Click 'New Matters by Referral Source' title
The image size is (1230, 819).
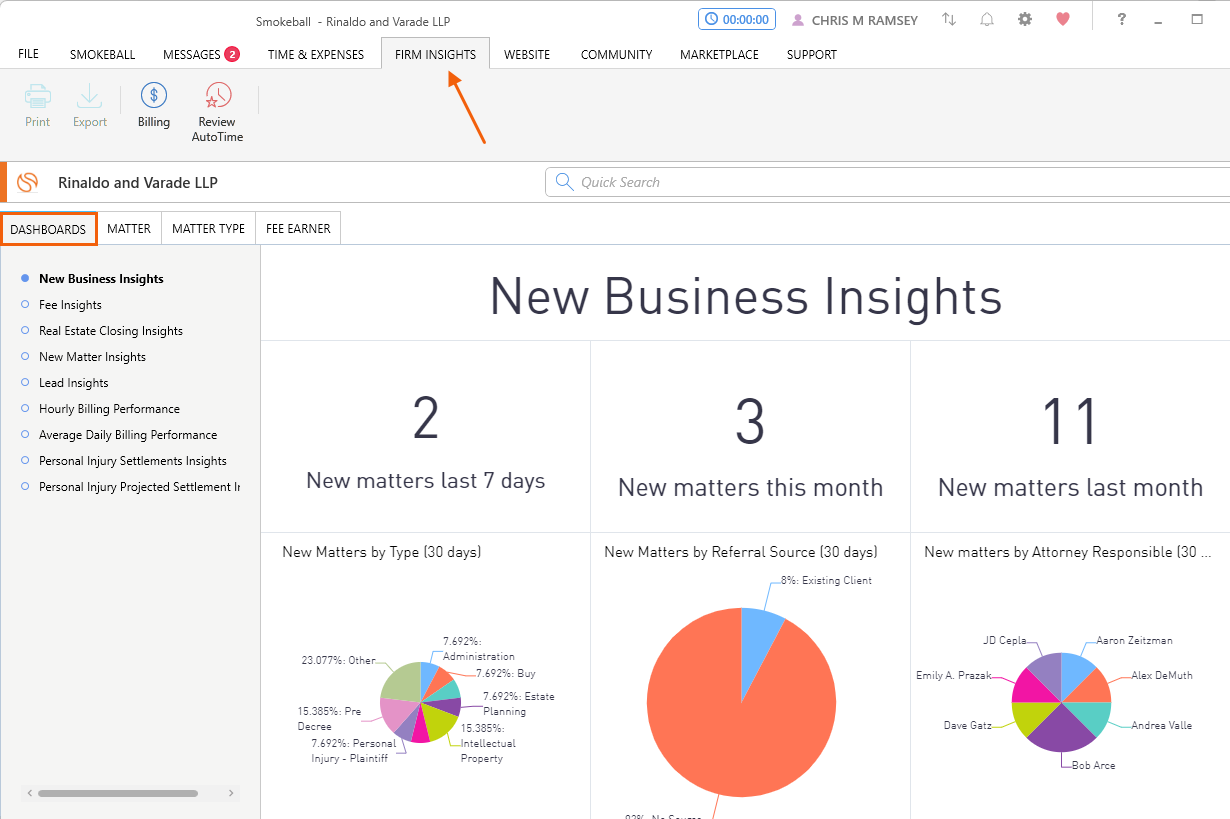tap(741, 552)
